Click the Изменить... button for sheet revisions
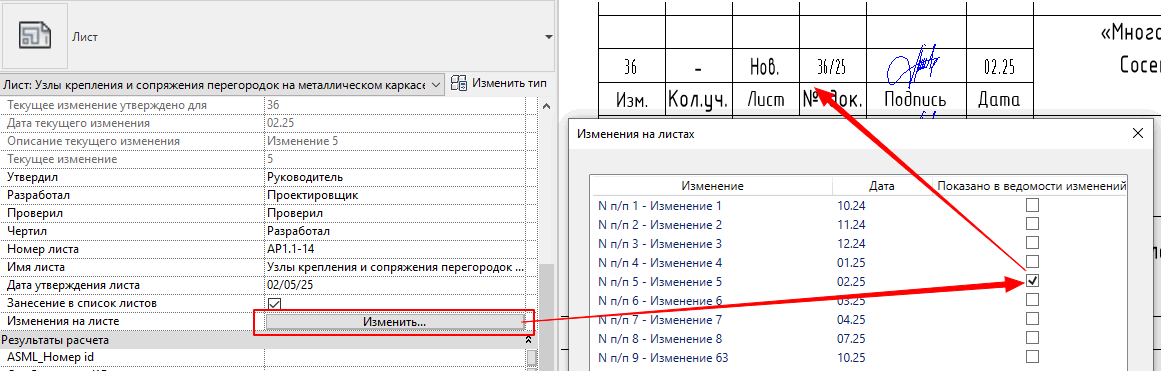Viewport: 1161px width, 371px height. (394, 322)
